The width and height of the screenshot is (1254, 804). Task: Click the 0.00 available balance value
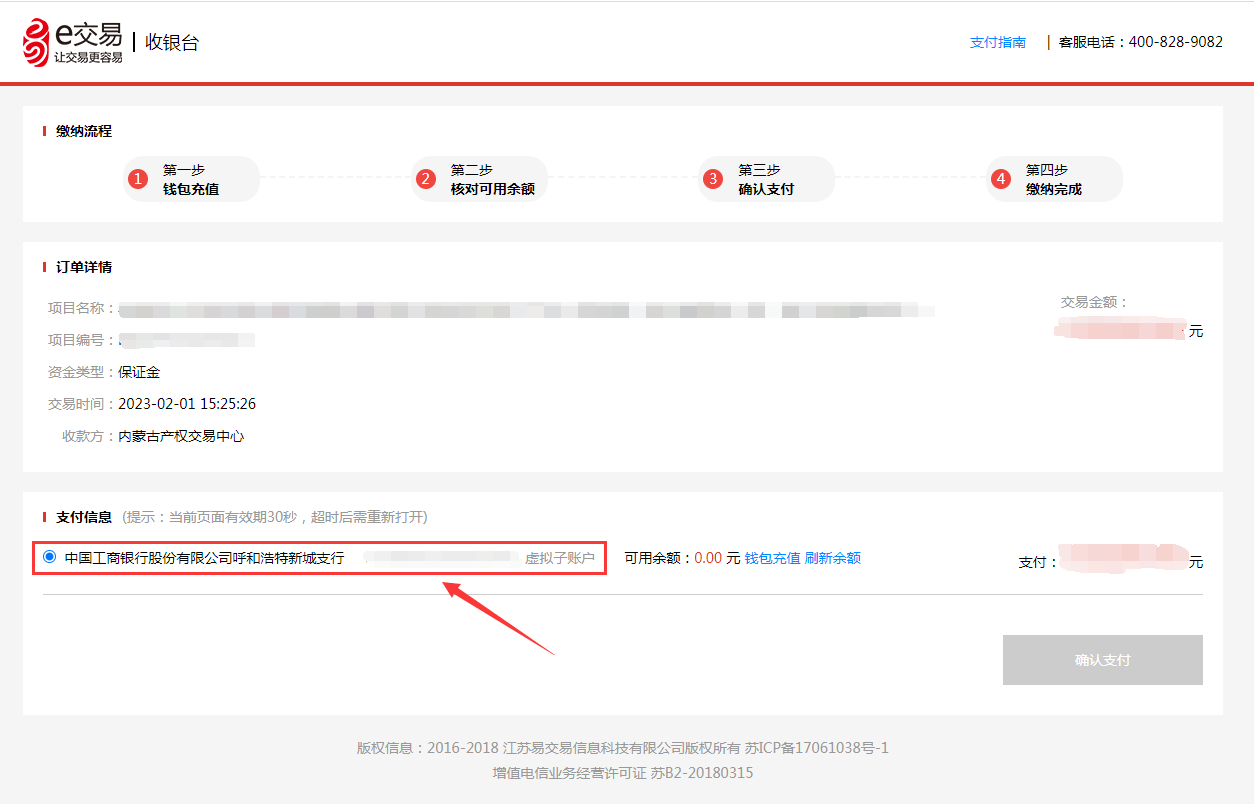tap(708, 558)
